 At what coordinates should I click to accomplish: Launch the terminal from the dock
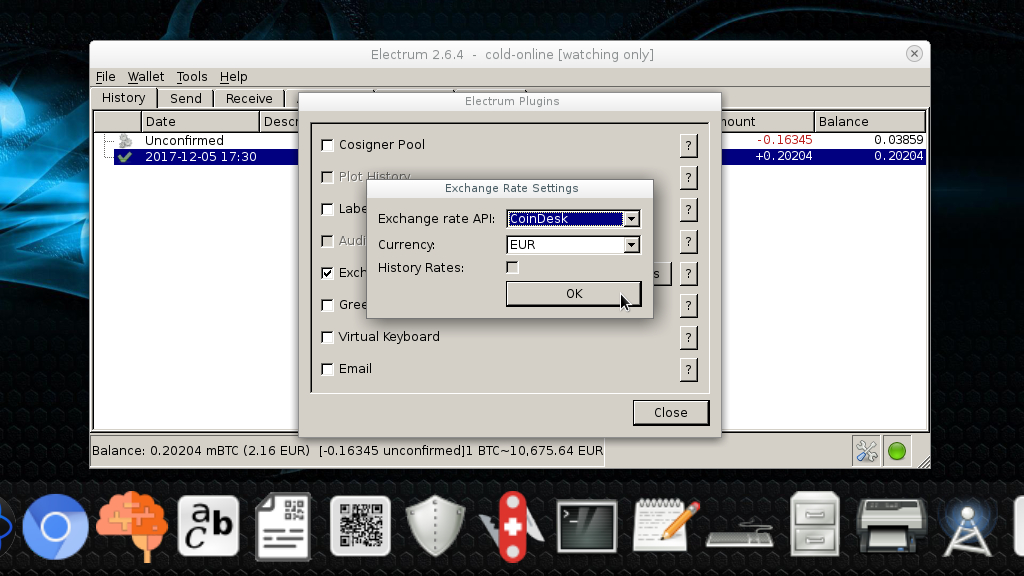click(x=586, y=526)
